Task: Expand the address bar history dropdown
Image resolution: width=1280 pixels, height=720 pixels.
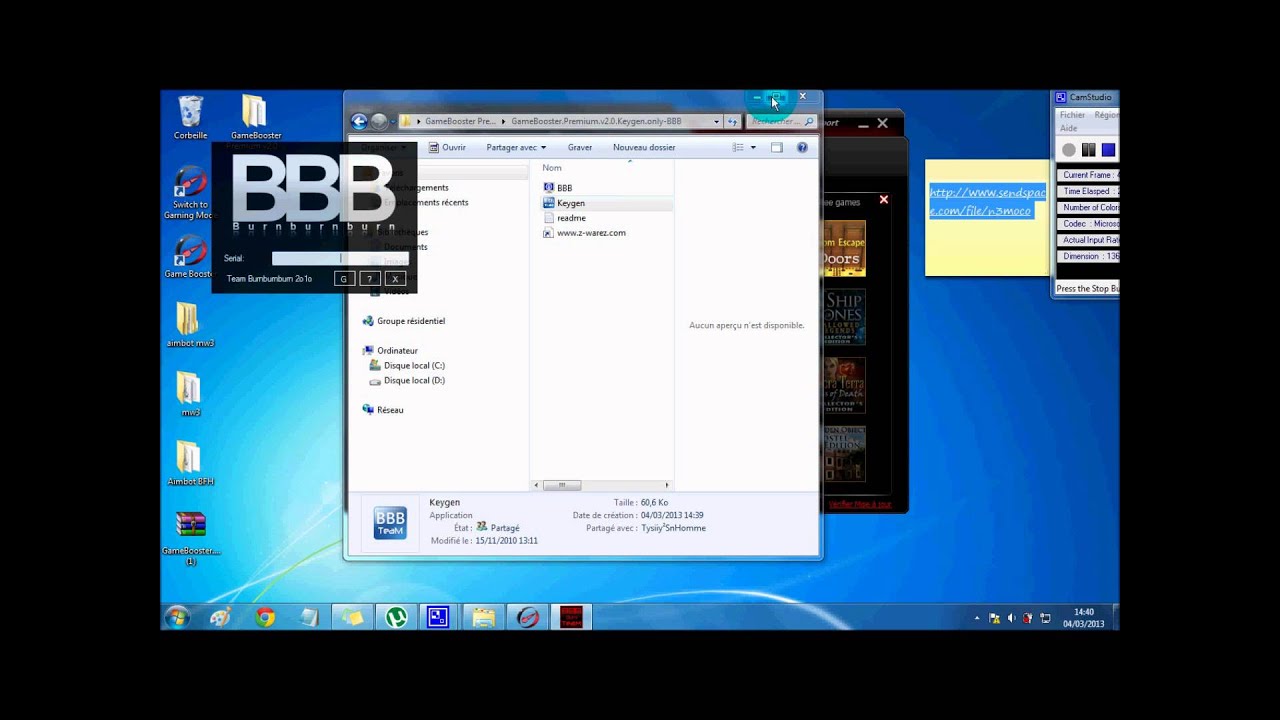Action: [x=716, y=122]
